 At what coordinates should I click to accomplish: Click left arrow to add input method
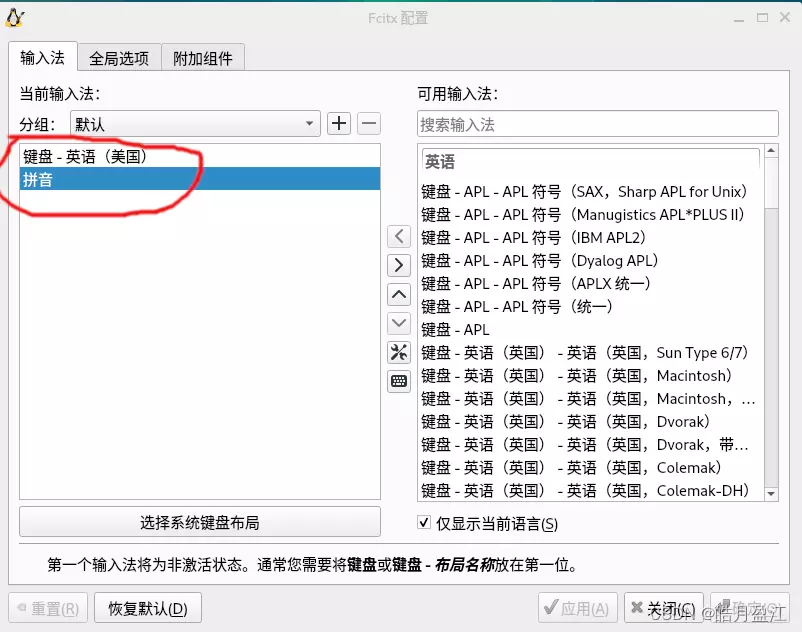pos(399,237)
